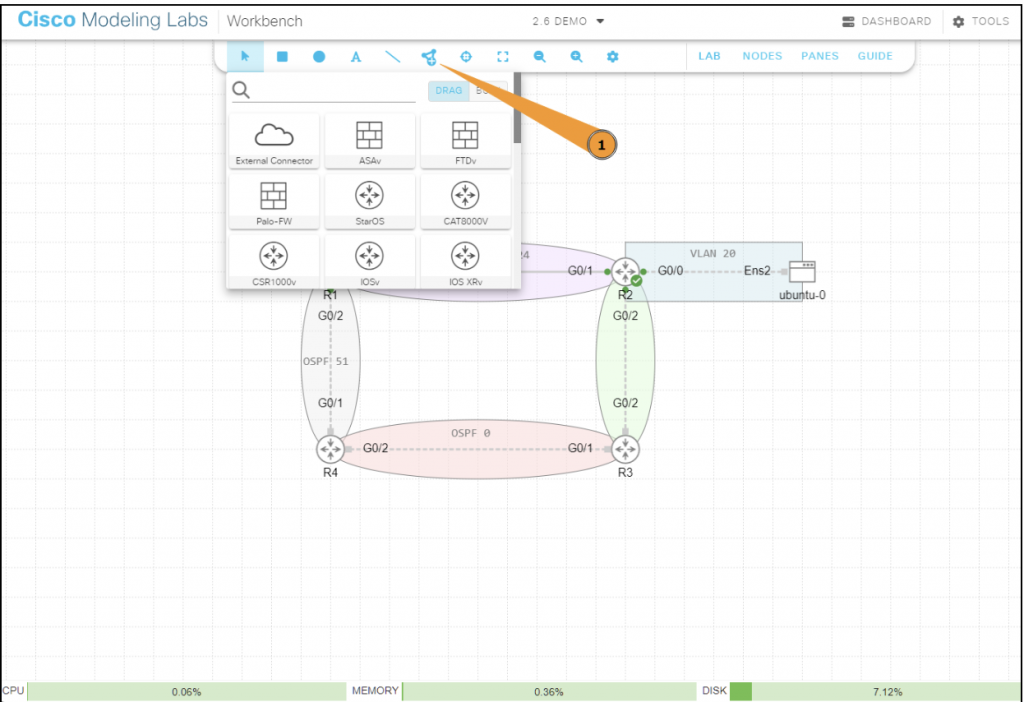
Task: Zoom in the topology canvas
Action: 576,57
